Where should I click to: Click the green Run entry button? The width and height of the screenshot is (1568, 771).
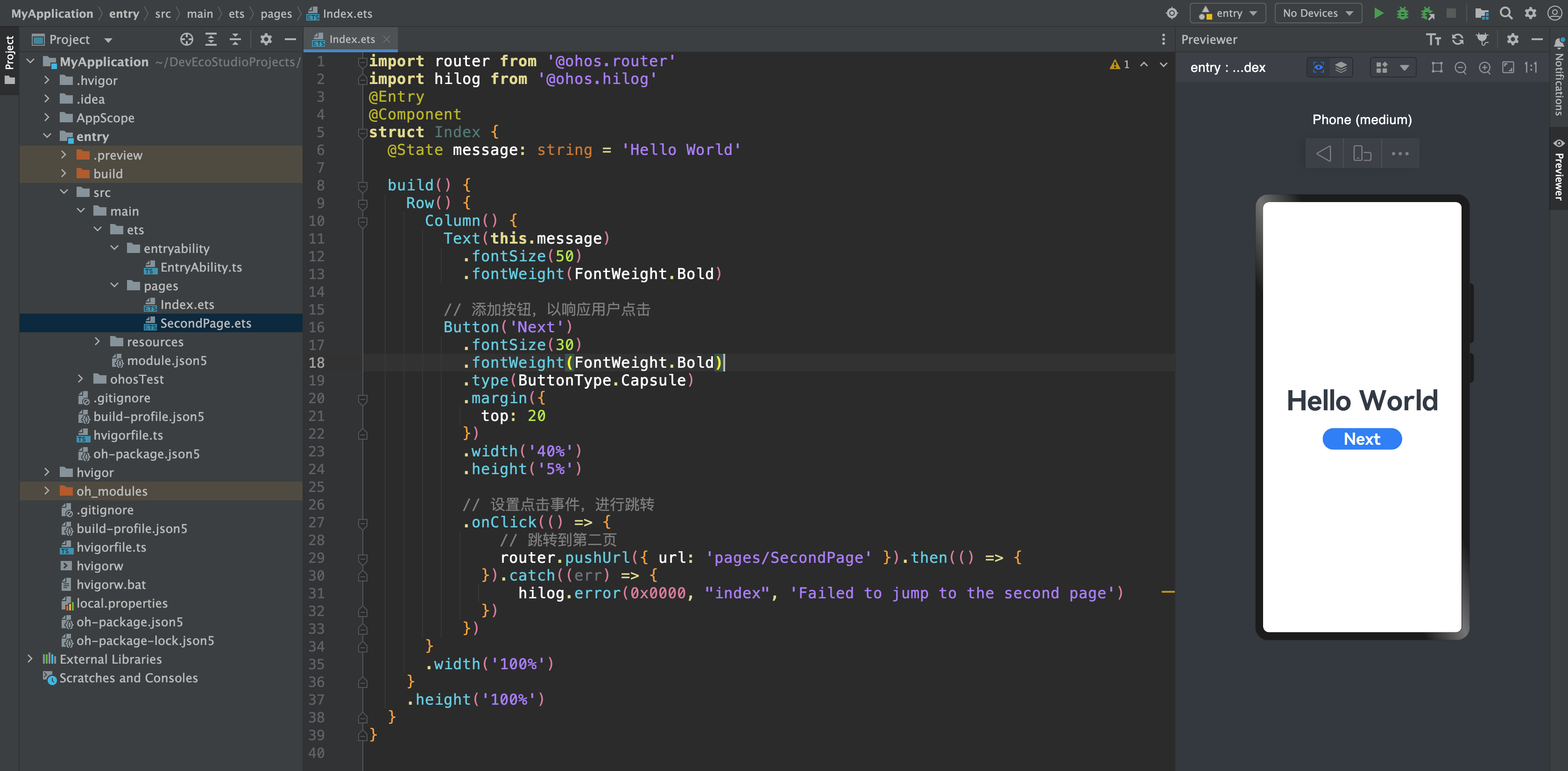tap(1379, 14)
